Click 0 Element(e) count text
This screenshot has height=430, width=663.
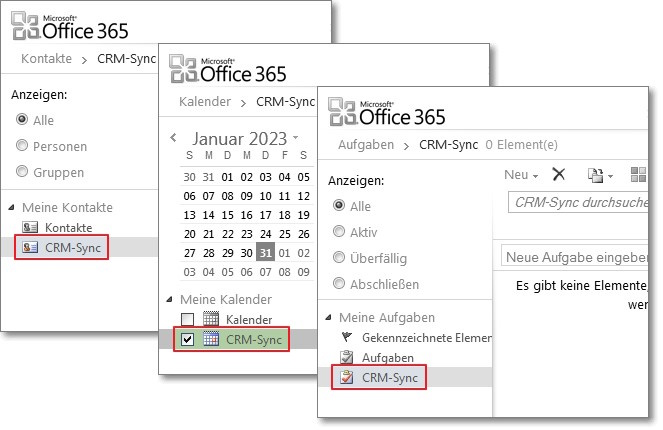[x=521, y=145]
